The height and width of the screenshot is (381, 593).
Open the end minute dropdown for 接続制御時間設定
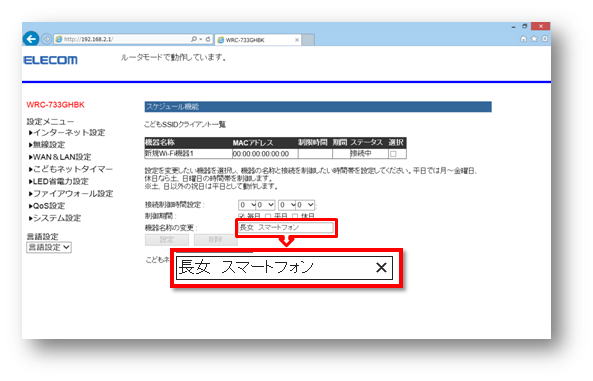click(x=306, y=205)
